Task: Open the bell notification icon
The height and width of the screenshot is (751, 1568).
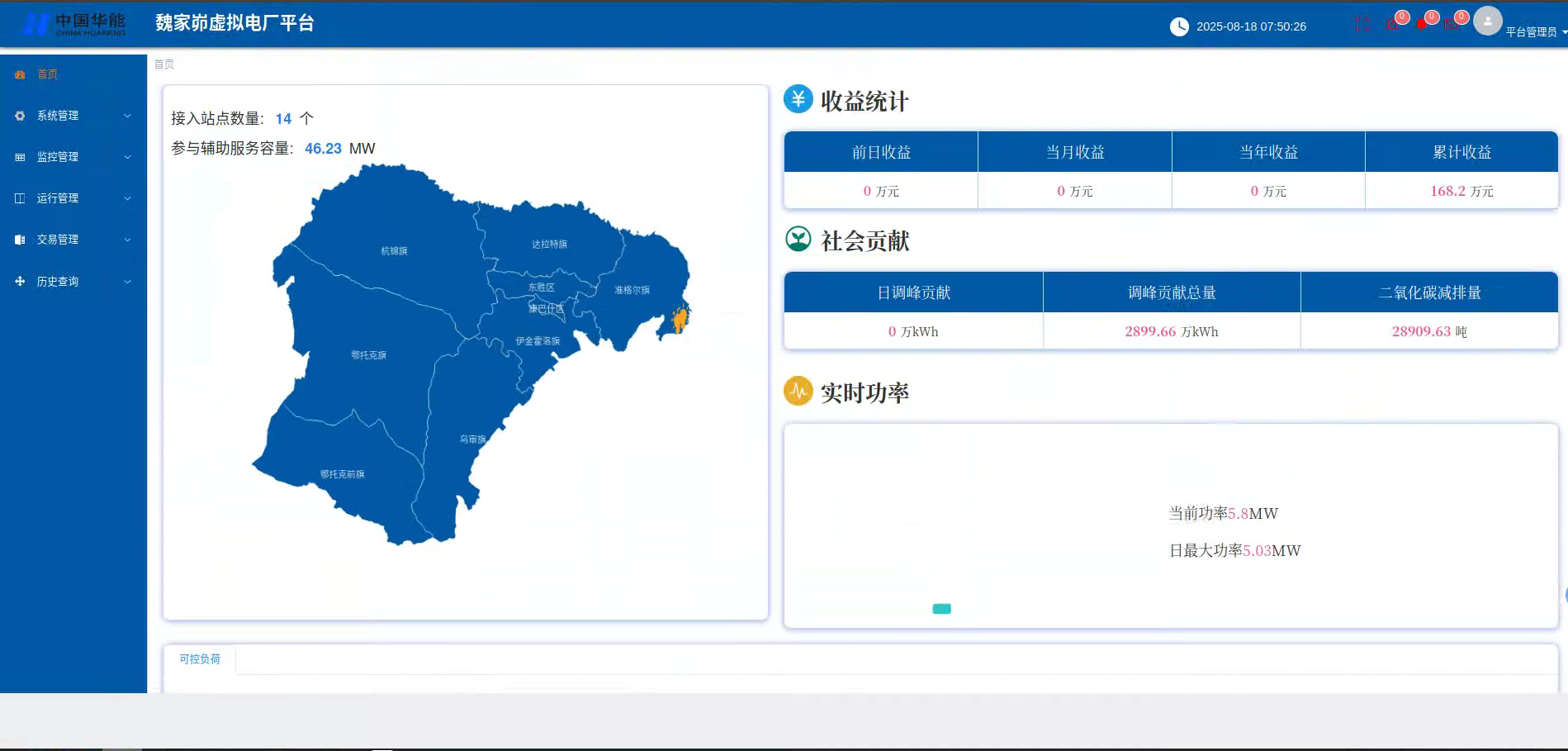Action: pyautogui.click(x=1421, y=25)
